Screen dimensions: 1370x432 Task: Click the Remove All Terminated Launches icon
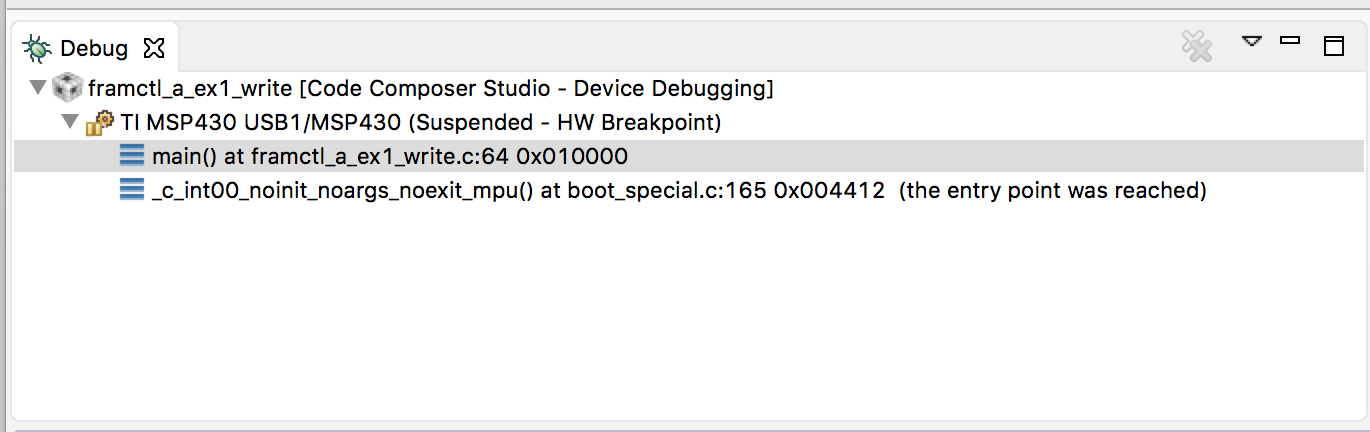pos(1196,45)
